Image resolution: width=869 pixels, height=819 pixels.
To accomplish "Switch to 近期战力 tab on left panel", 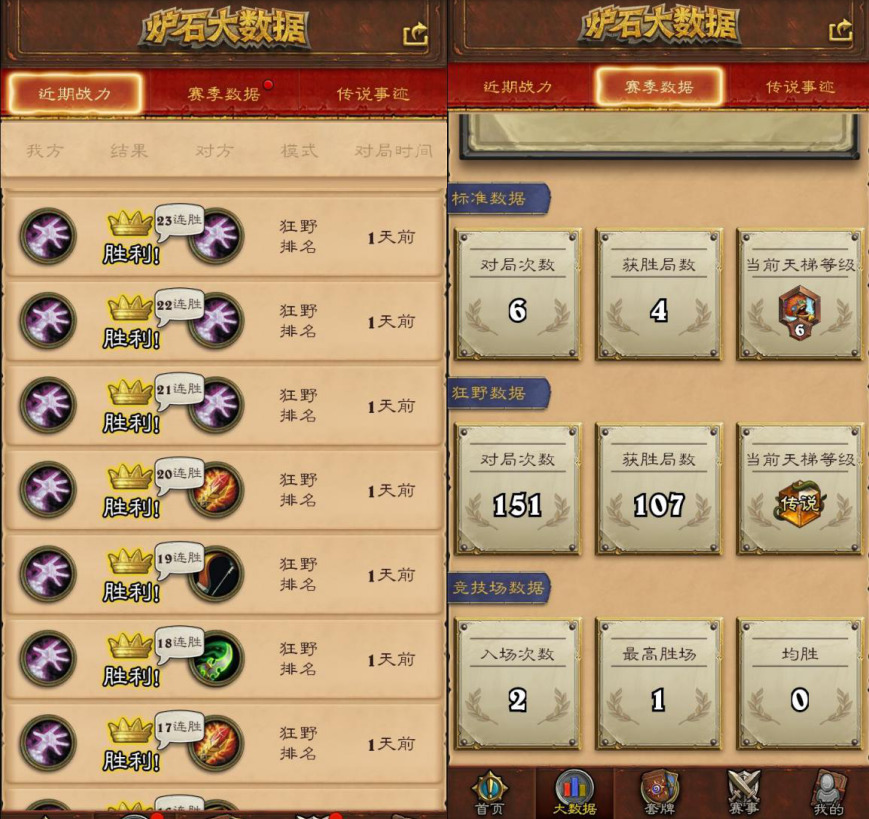I will (x=75, y=94).
